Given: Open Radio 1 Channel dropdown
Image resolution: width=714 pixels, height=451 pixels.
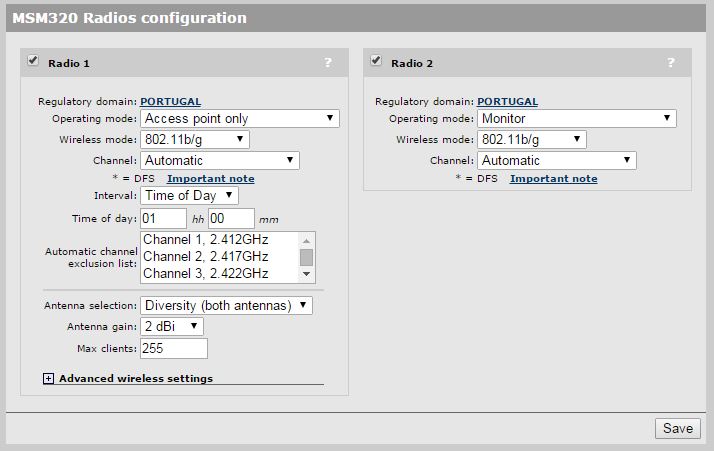Looking at the screenshot, I should point(220,160).
